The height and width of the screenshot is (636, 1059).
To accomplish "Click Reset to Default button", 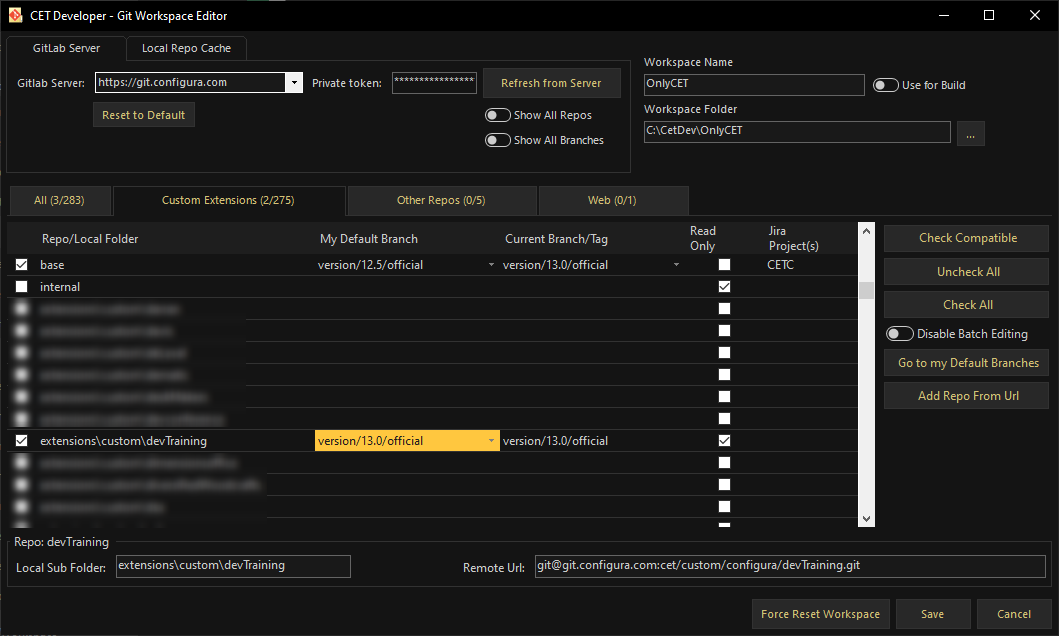I will [143, 115].
